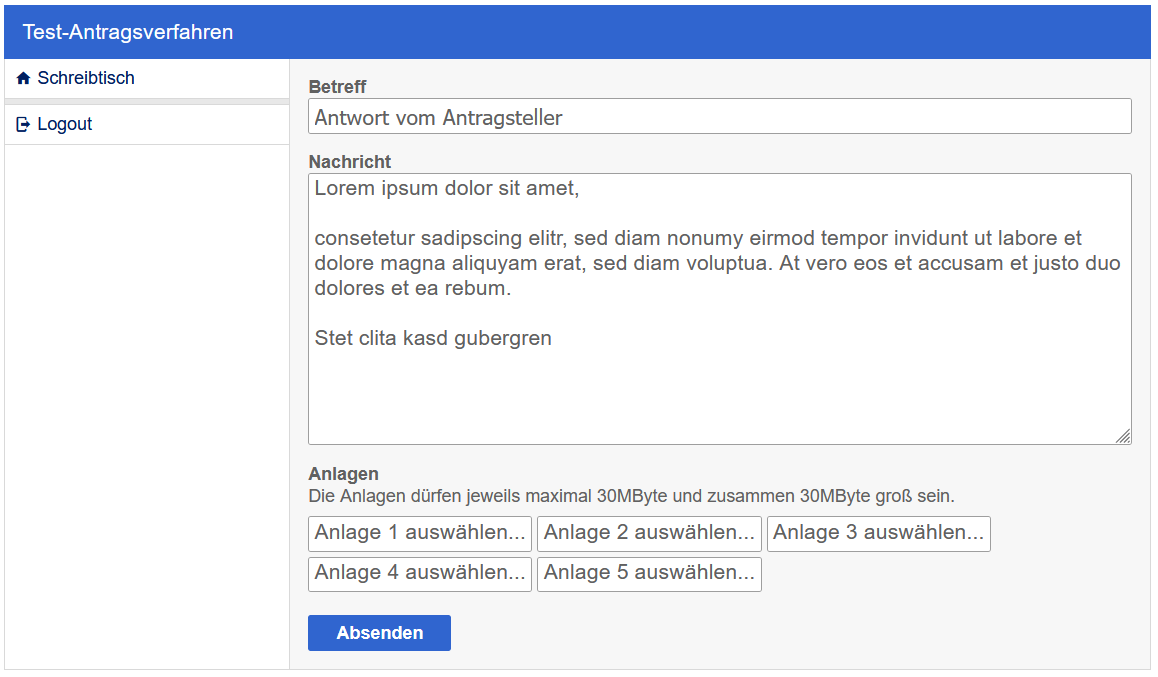Click the Test-Antragsverfahren header title
Screen dimensions: 1158x677
point(128,32)
